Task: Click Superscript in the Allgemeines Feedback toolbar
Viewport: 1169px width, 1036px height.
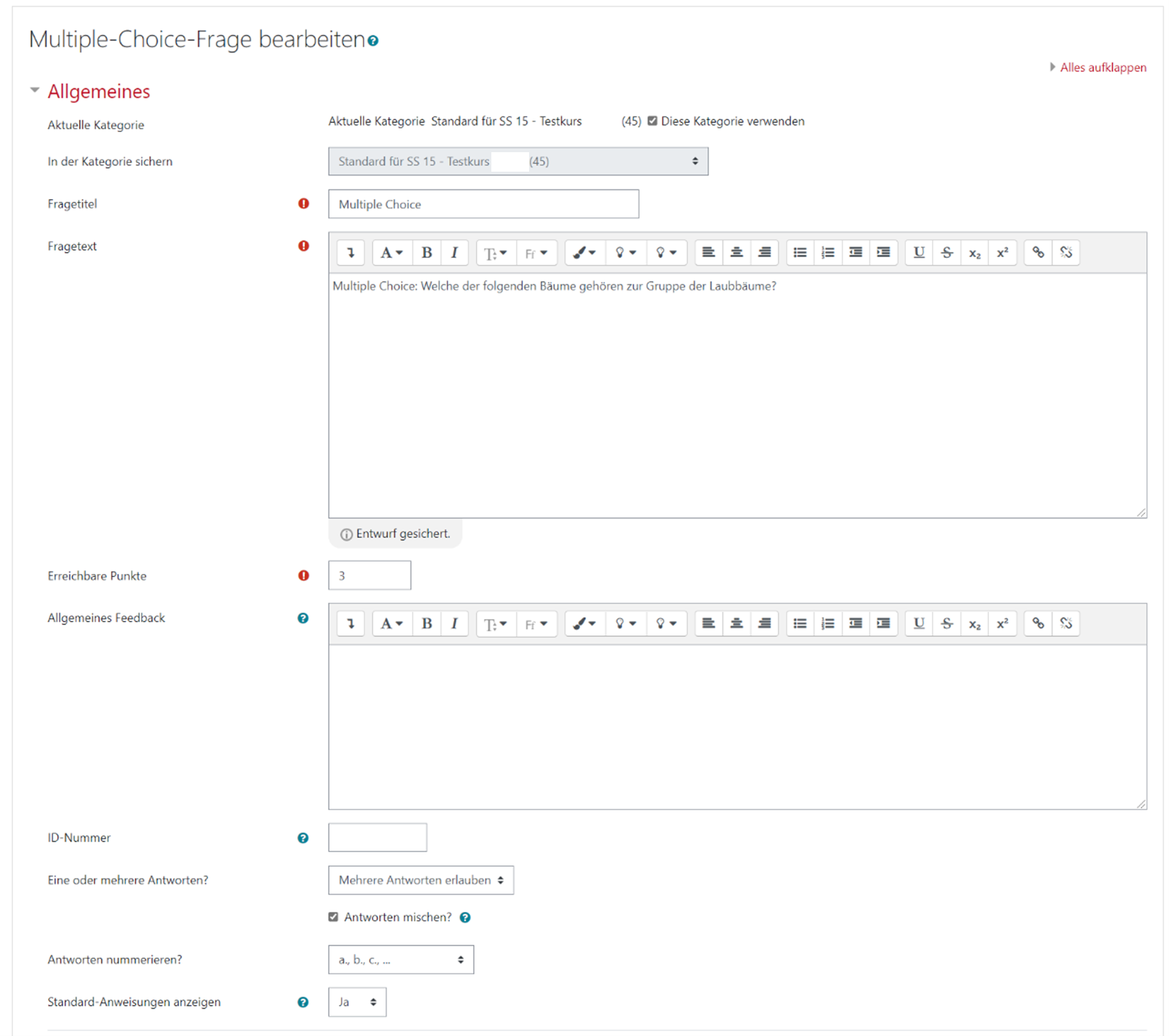Action: pos(1002,623)
